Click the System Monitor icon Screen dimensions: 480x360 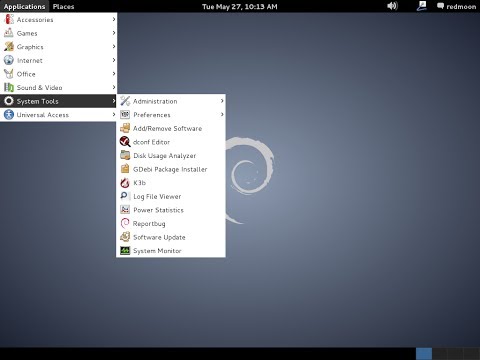pyautogui.click(x=125, y=250)
